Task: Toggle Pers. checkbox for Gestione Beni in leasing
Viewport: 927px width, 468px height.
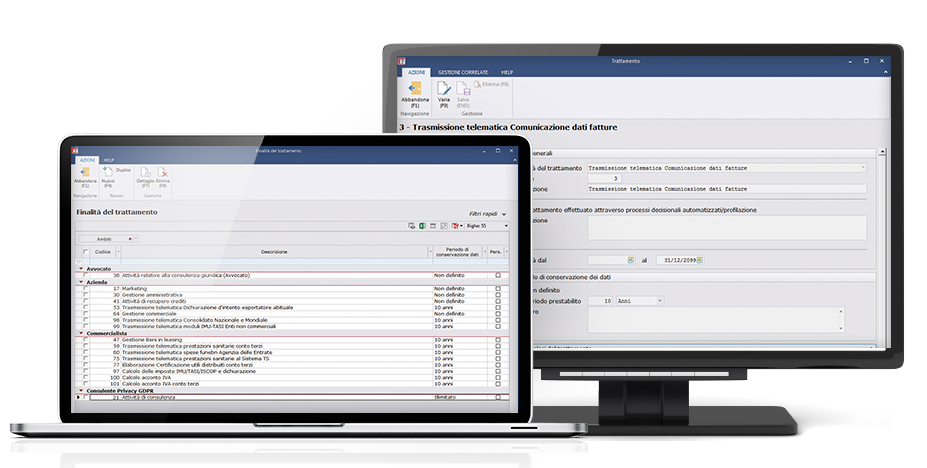Action: [498, 340]
